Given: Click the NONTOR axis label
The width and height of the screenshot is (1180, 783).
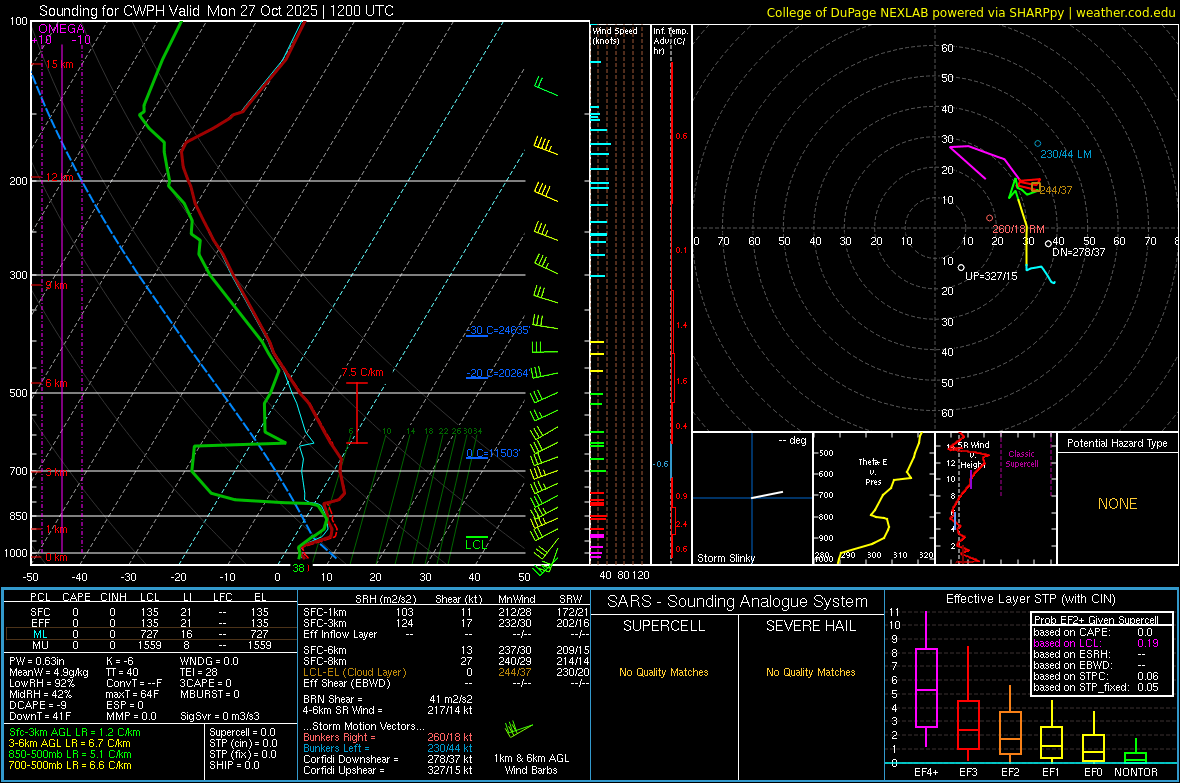Looking at the screenshot, I should point(1136,772).
